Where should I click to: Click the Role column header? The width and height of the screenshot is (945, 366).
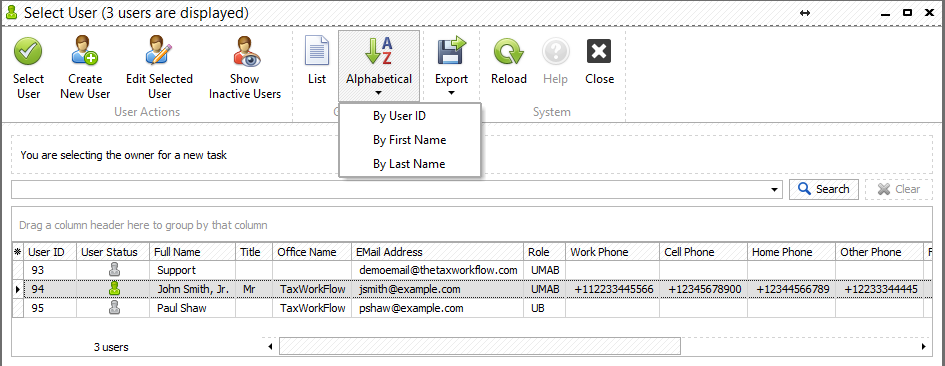point(544,252)
